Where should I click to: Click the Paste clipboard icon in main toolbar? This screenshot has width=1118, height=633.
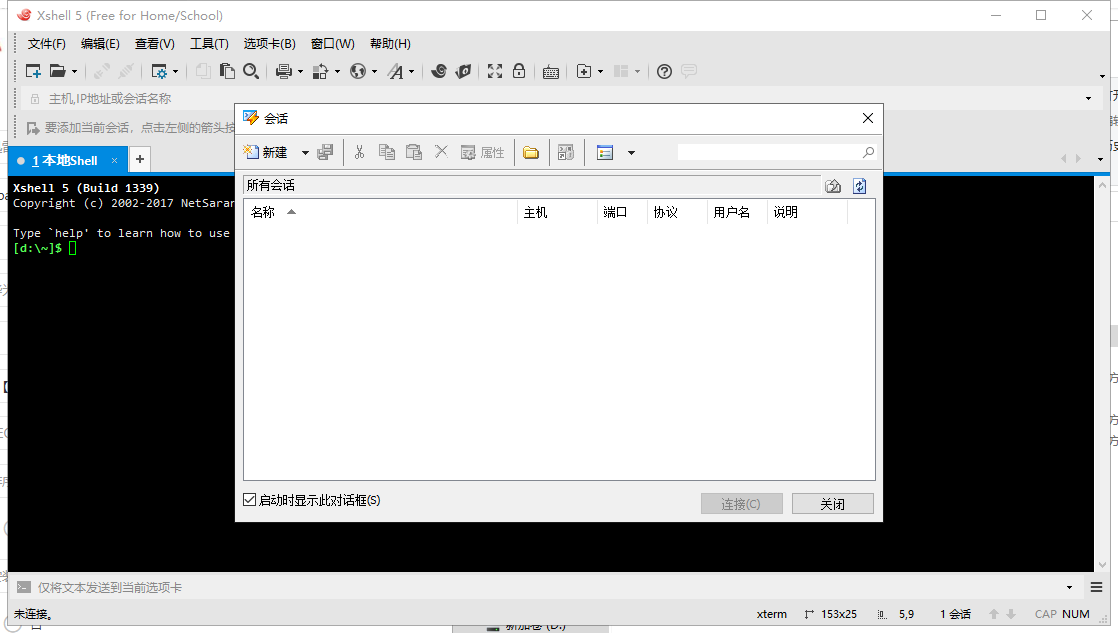[x=227, y=71]
